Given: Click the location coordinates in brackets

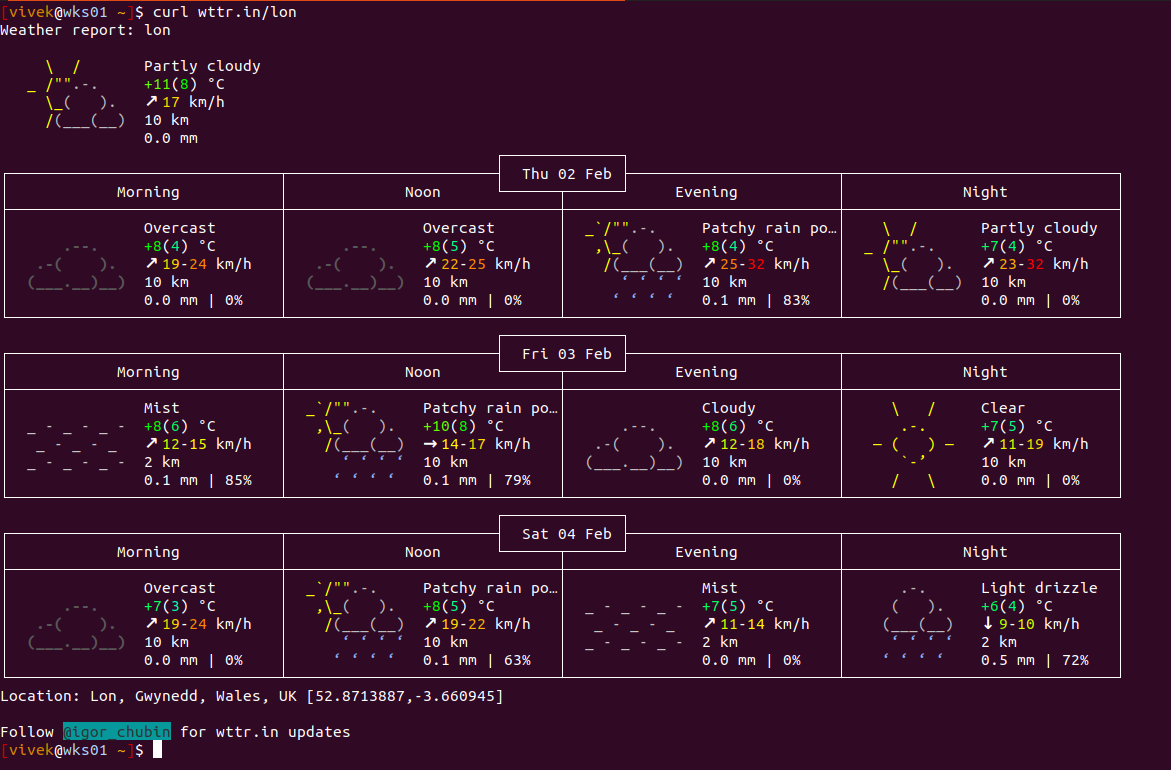Looking at the screenshot, I should click(x=405, y=696).
